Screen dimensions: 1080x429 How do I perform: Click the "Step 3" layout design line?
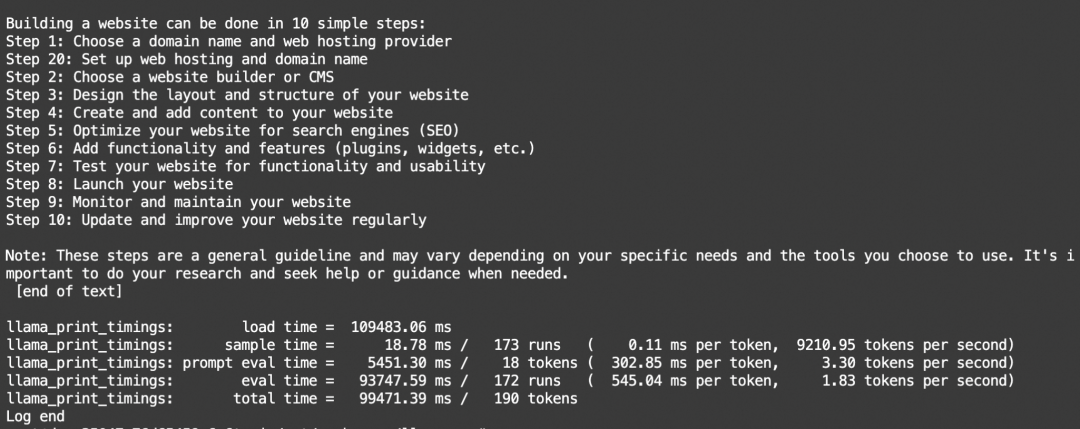pyautogui.click(x=236, y=95)
